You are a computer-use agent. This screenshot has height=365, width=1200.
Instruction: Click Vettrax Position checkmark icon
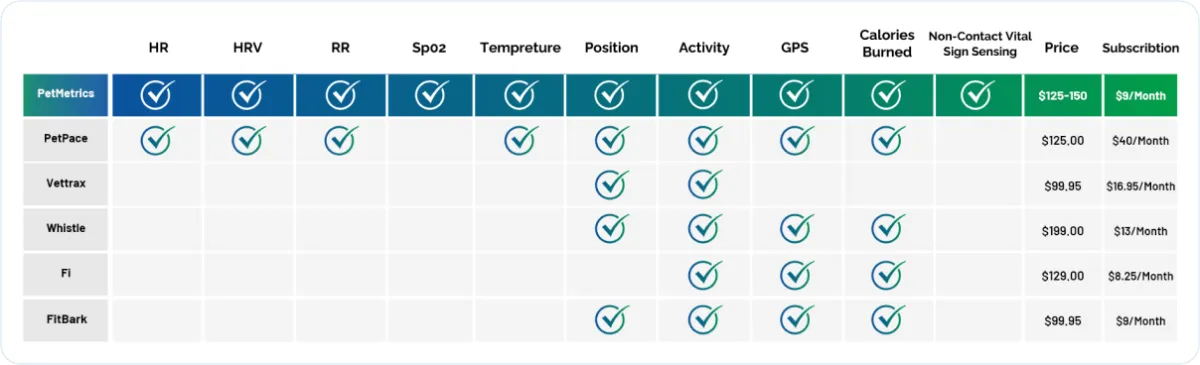[x=612, y=184]
